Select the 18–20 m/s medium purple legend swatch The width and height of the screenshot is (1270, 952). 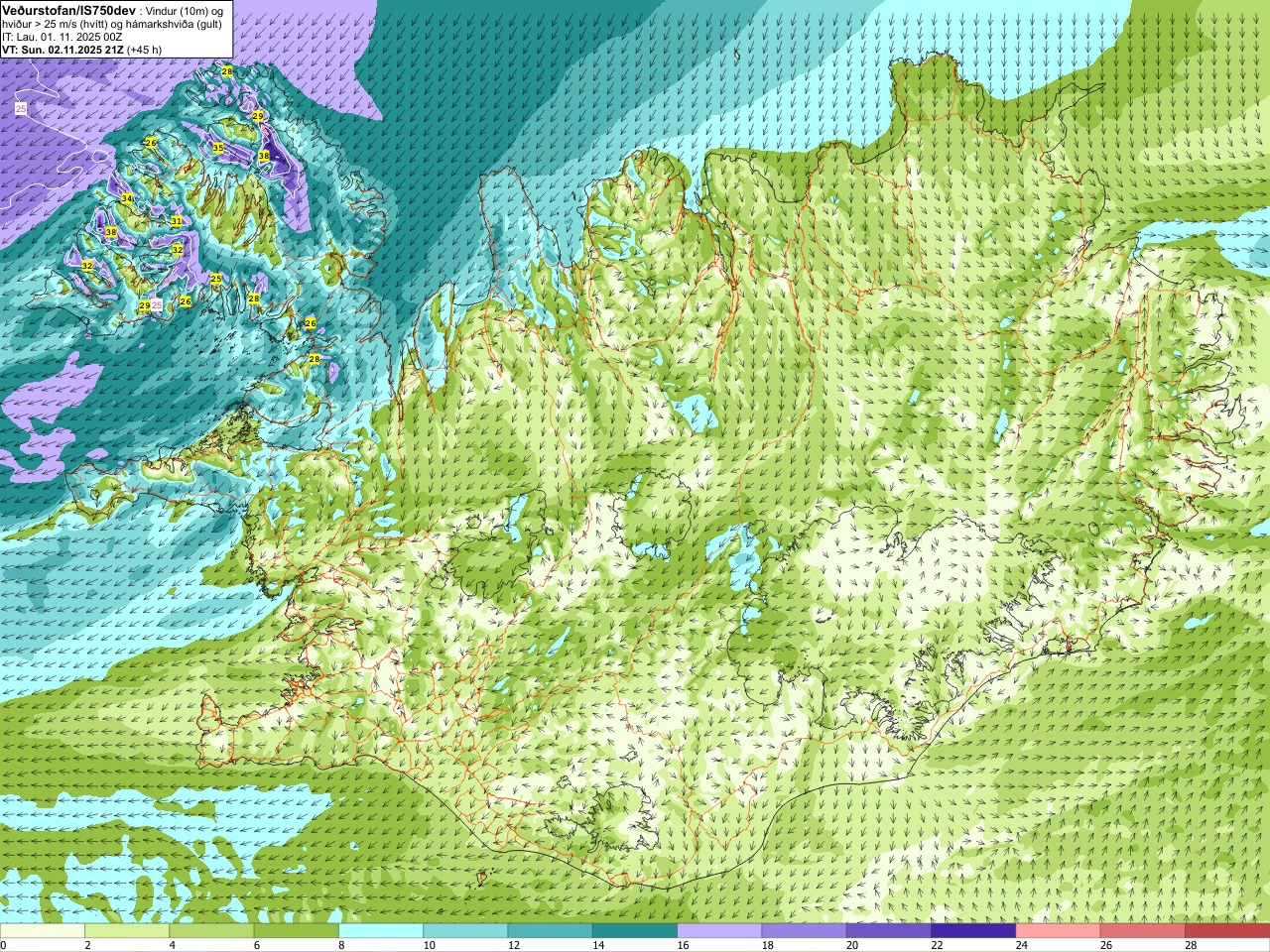[805, 931]
